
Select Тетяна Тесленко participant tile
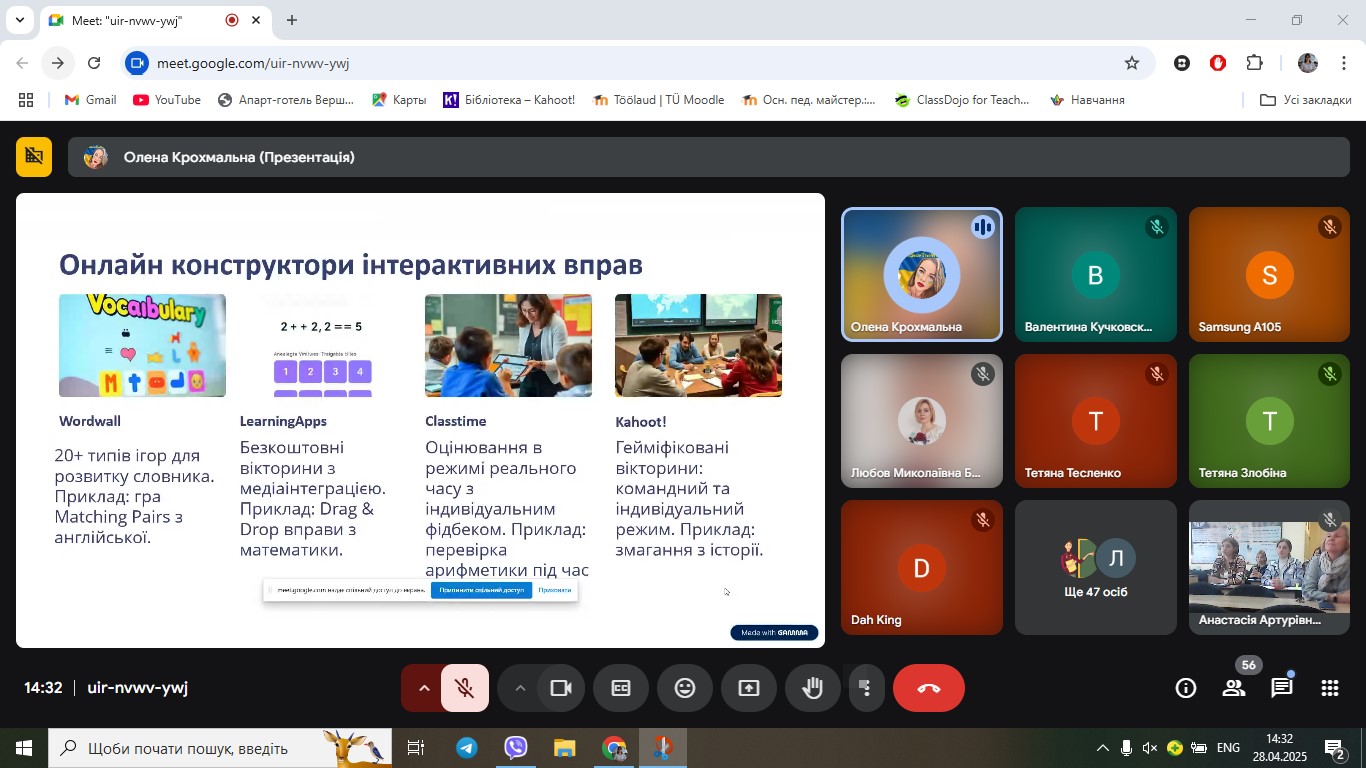(1096, 421)
